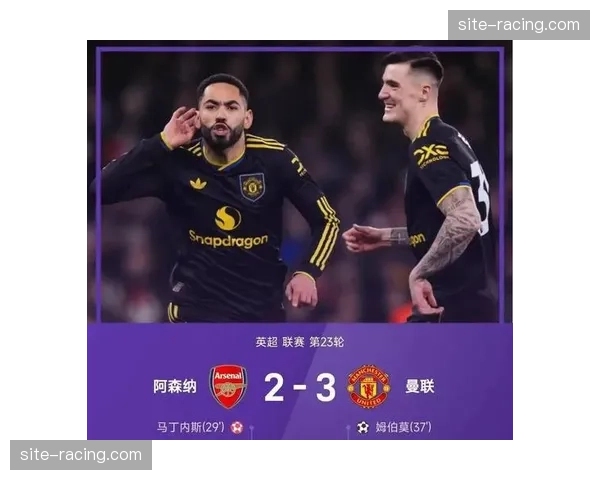Select the 阿森纳 team name
The width and height of the screenshot is (600, 480).
click(175, 387)
